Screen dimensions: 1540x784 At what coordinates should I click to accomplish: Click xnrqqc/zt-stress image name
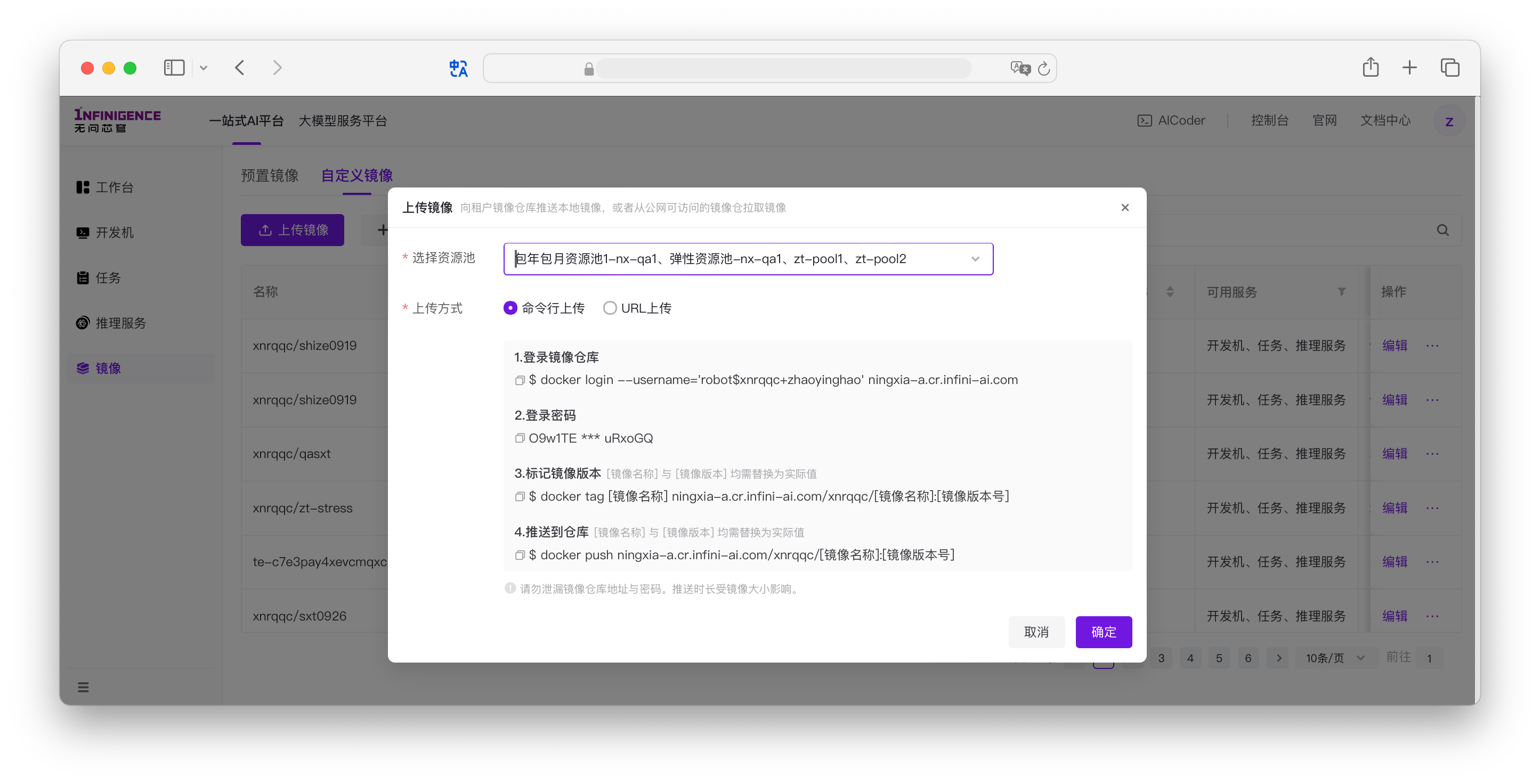303,508
